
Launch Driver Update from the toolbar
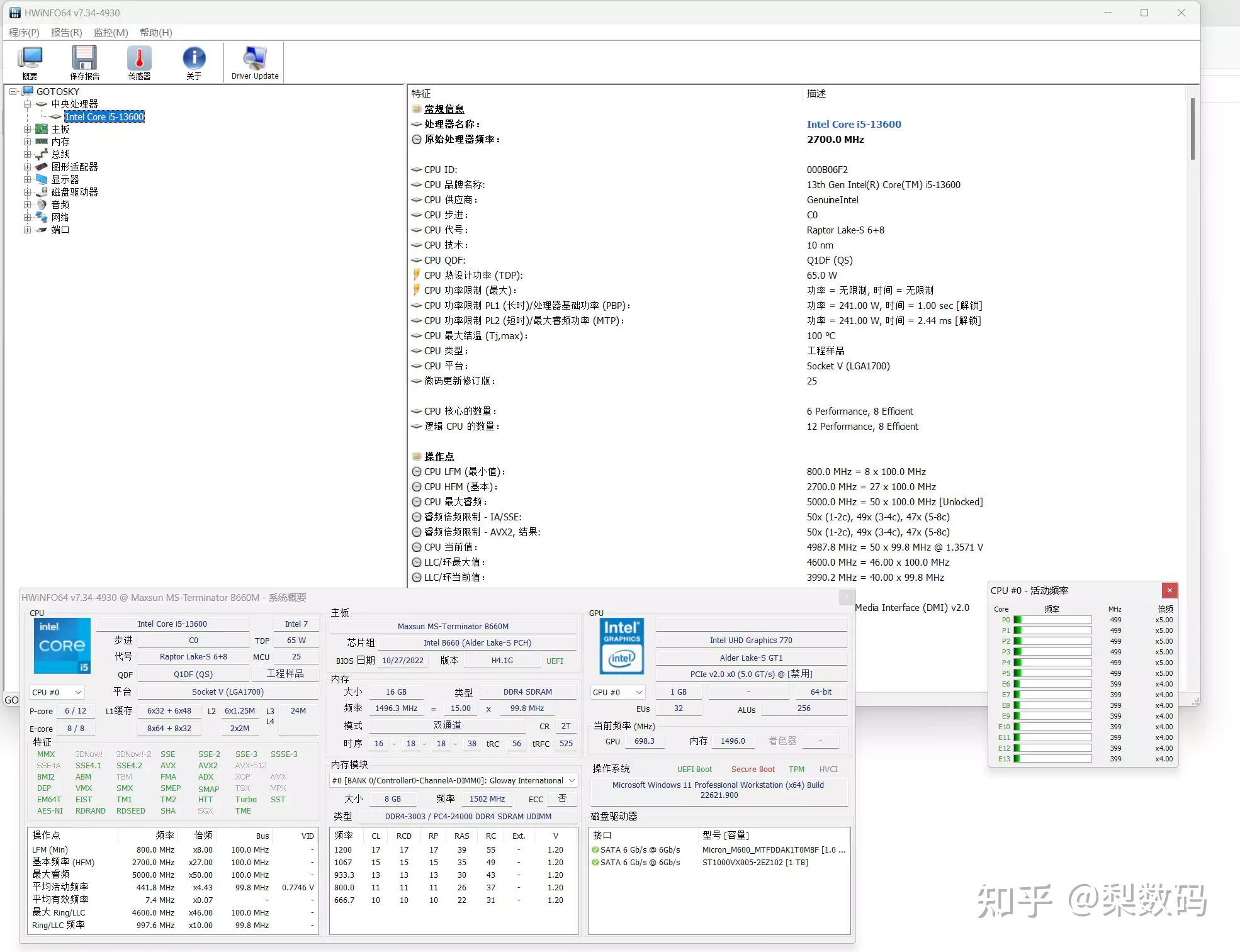coord(253,60)
